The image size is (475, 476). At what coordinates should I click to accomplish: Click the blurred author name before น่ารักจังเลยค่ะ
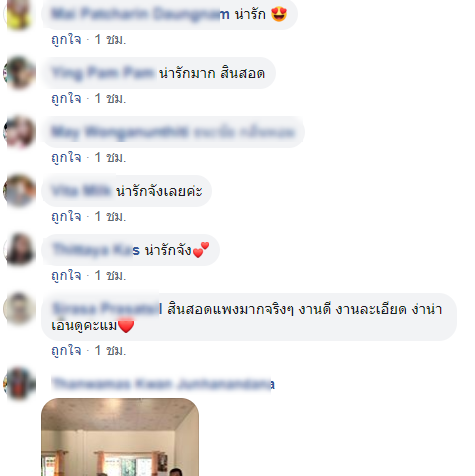pos(81,191)
